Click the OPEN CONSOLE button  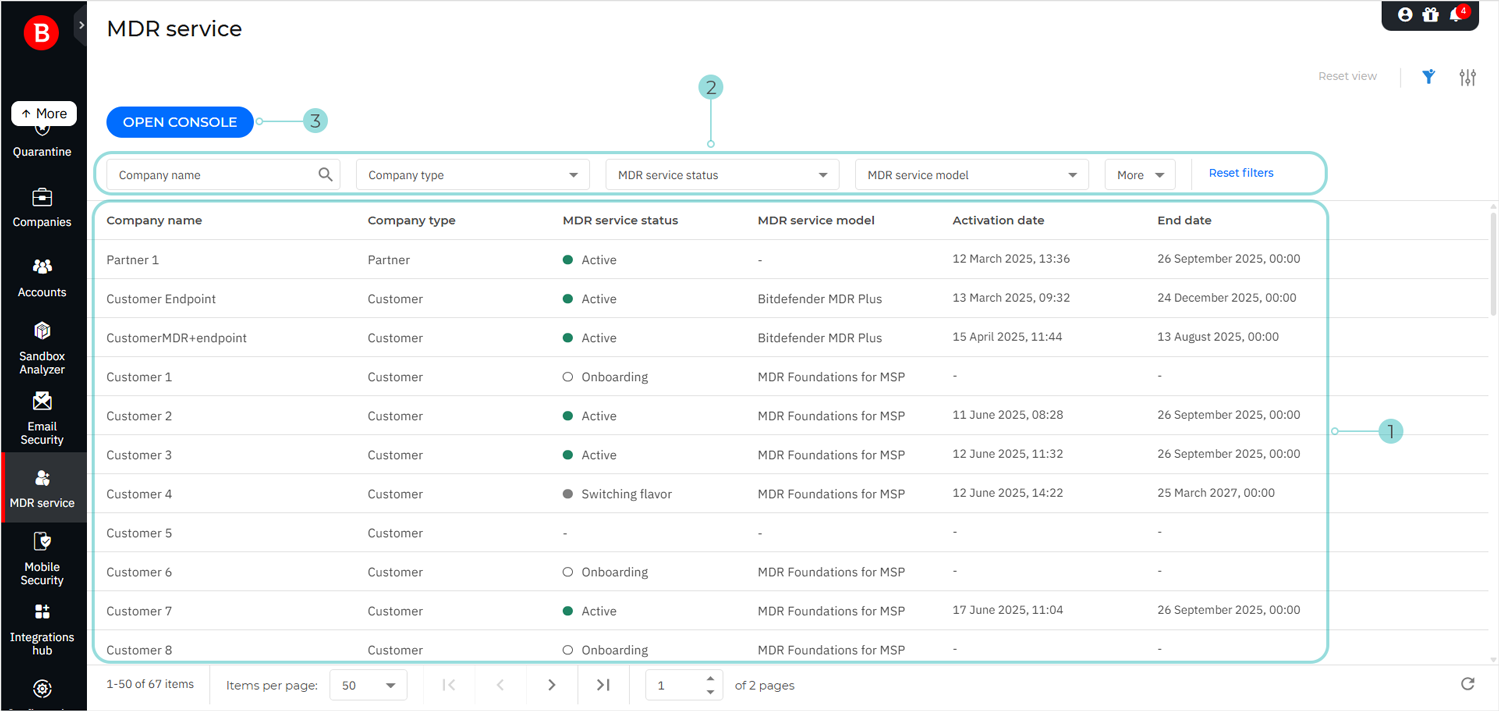[180, 122]
